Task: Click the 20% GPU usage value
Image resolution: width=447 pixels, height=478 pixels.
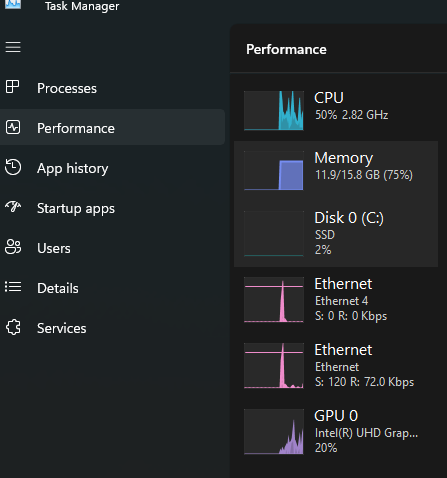Action: click(x=326, y=448)
